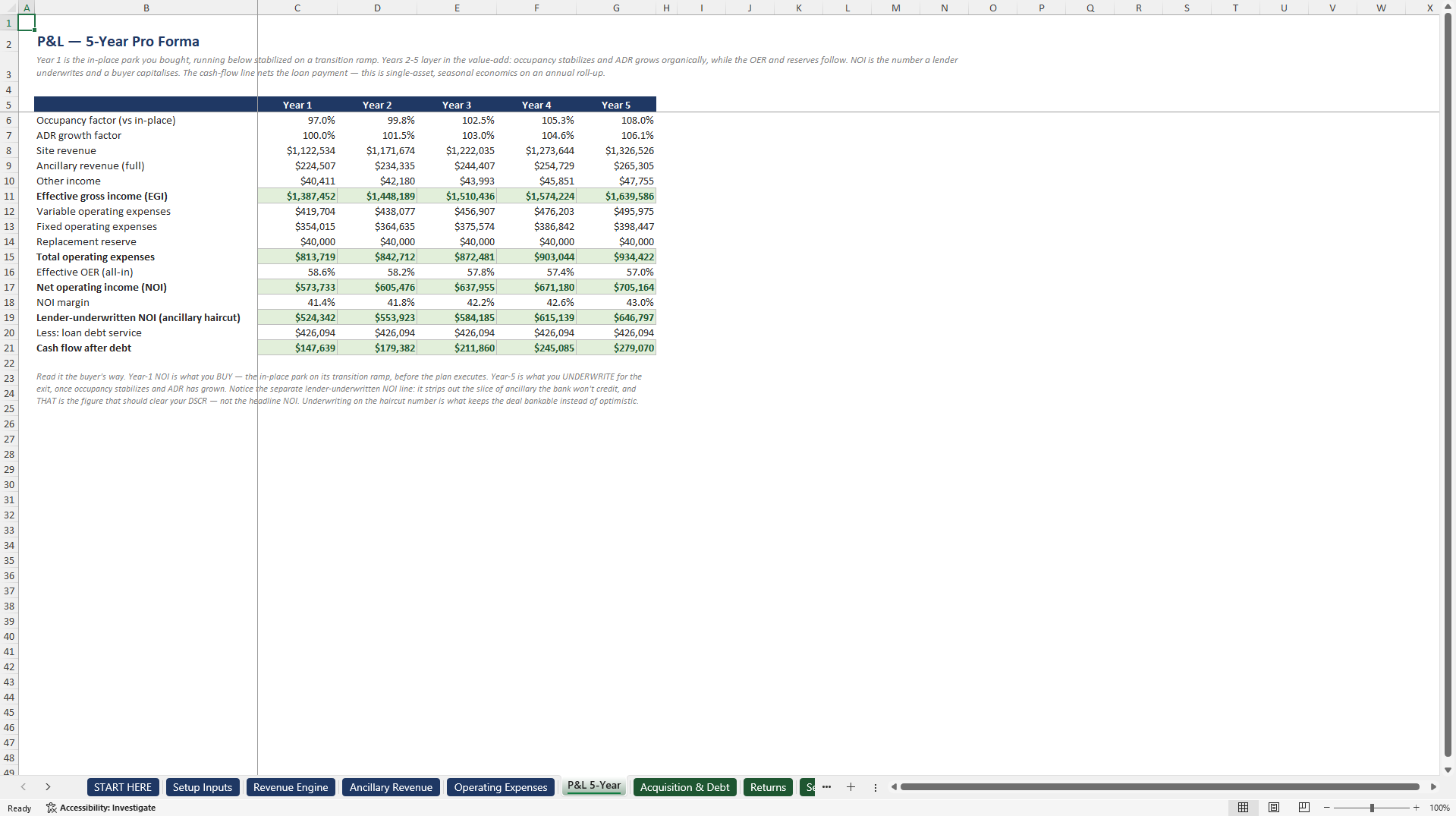Go to Returns sheet tab
This screenshot has width=1456, height=816.
click(x=768, y=787)
